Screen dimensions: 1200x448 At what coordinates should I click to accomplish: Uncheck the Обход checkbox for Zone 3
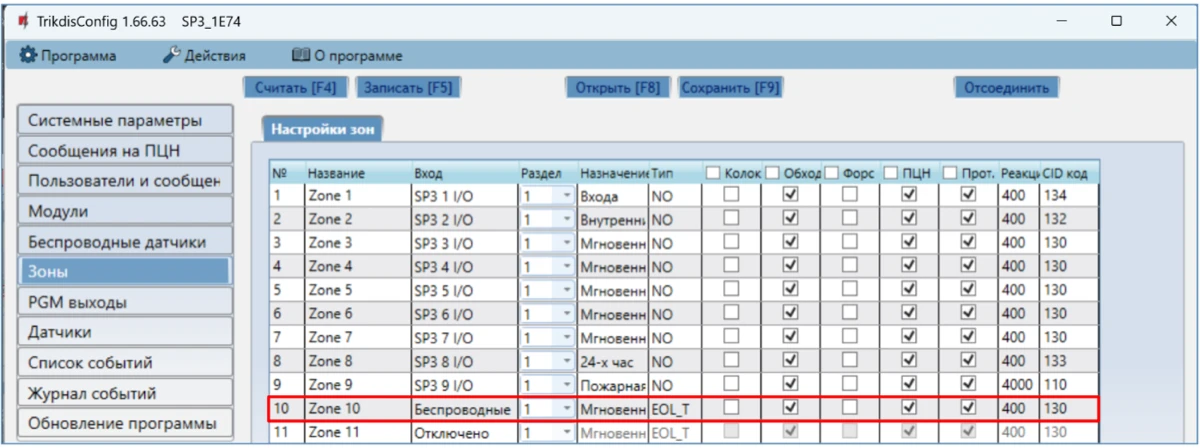tap(791, 243)
